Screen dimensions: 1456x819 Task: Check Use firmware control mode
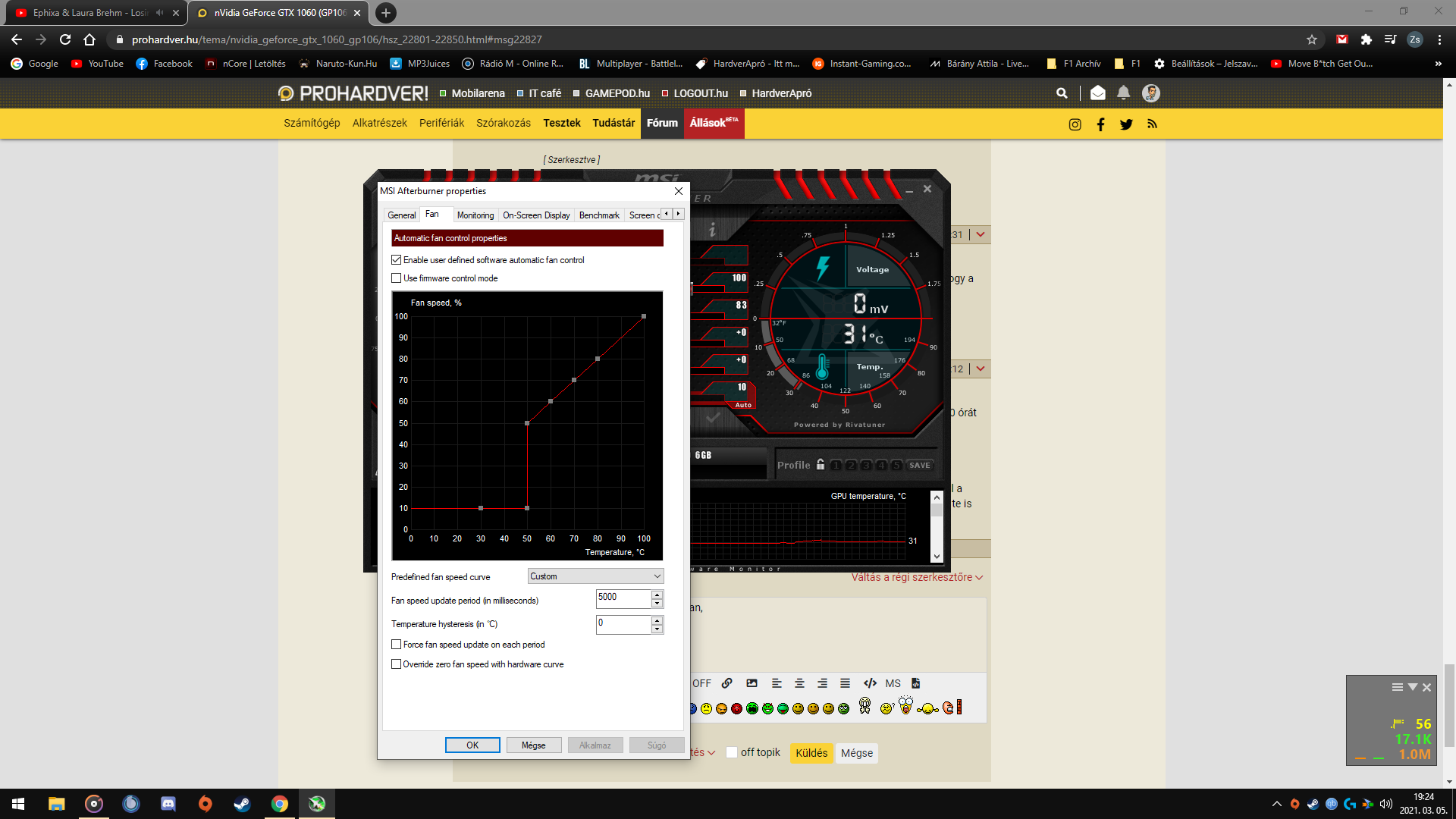pos(396,278)
